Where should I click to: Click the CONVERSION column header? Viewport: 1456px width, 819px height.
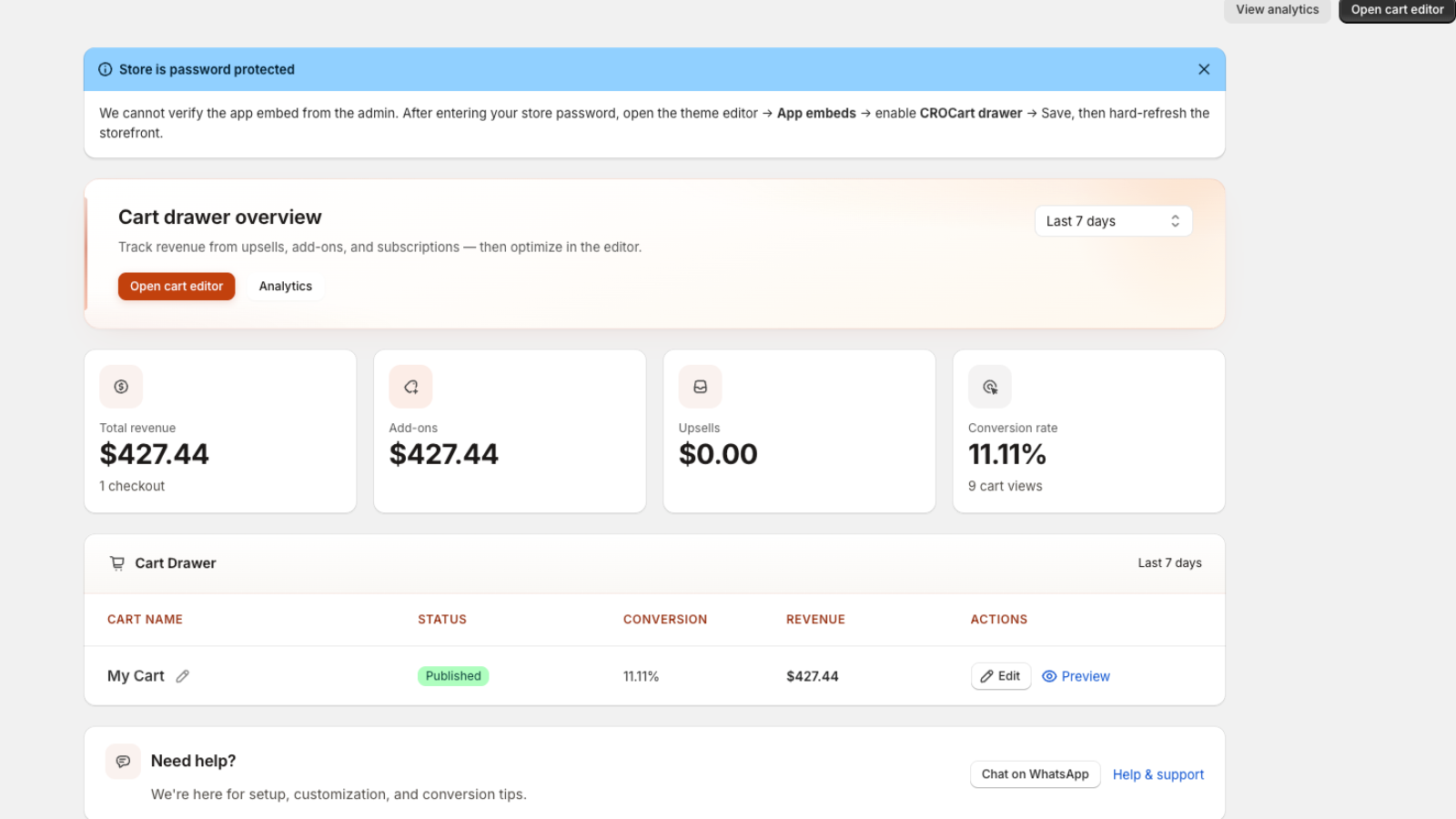tap(665, 620)
